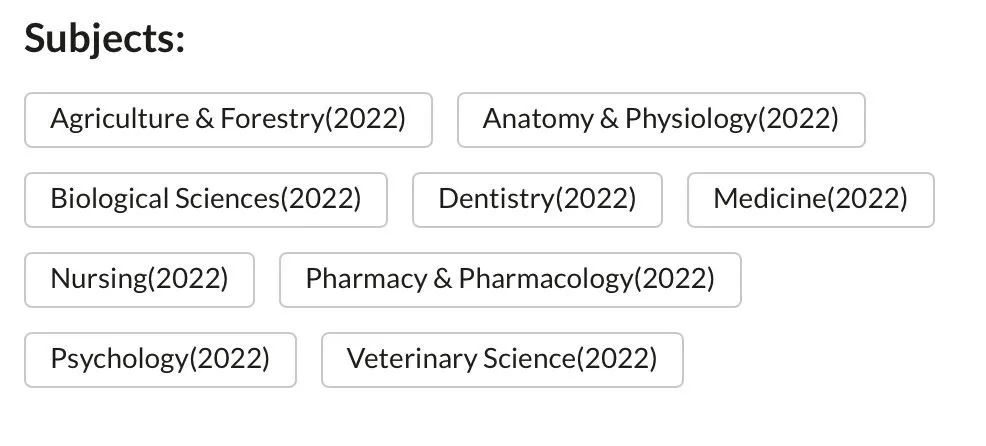The height and width of the screenshot is (446, 986).
Task: View the Dentistry 2022 ranking link
Action: (x=537, y=200)
